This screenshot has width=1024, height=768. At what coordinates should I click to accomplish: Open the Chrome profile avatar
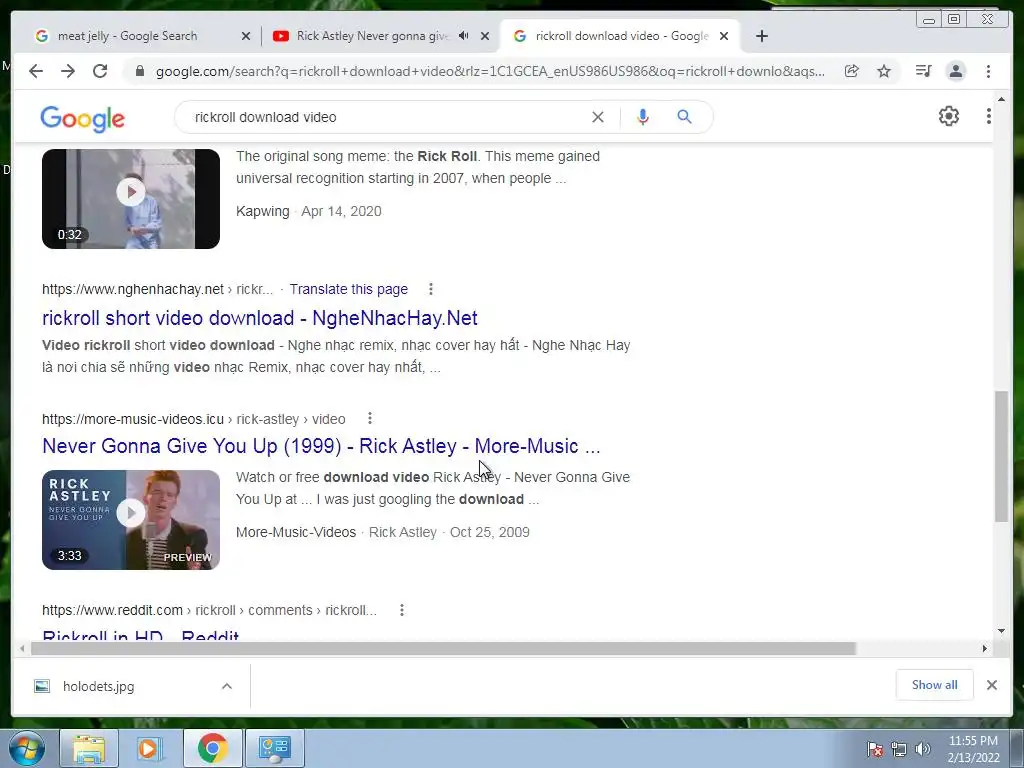955,71
